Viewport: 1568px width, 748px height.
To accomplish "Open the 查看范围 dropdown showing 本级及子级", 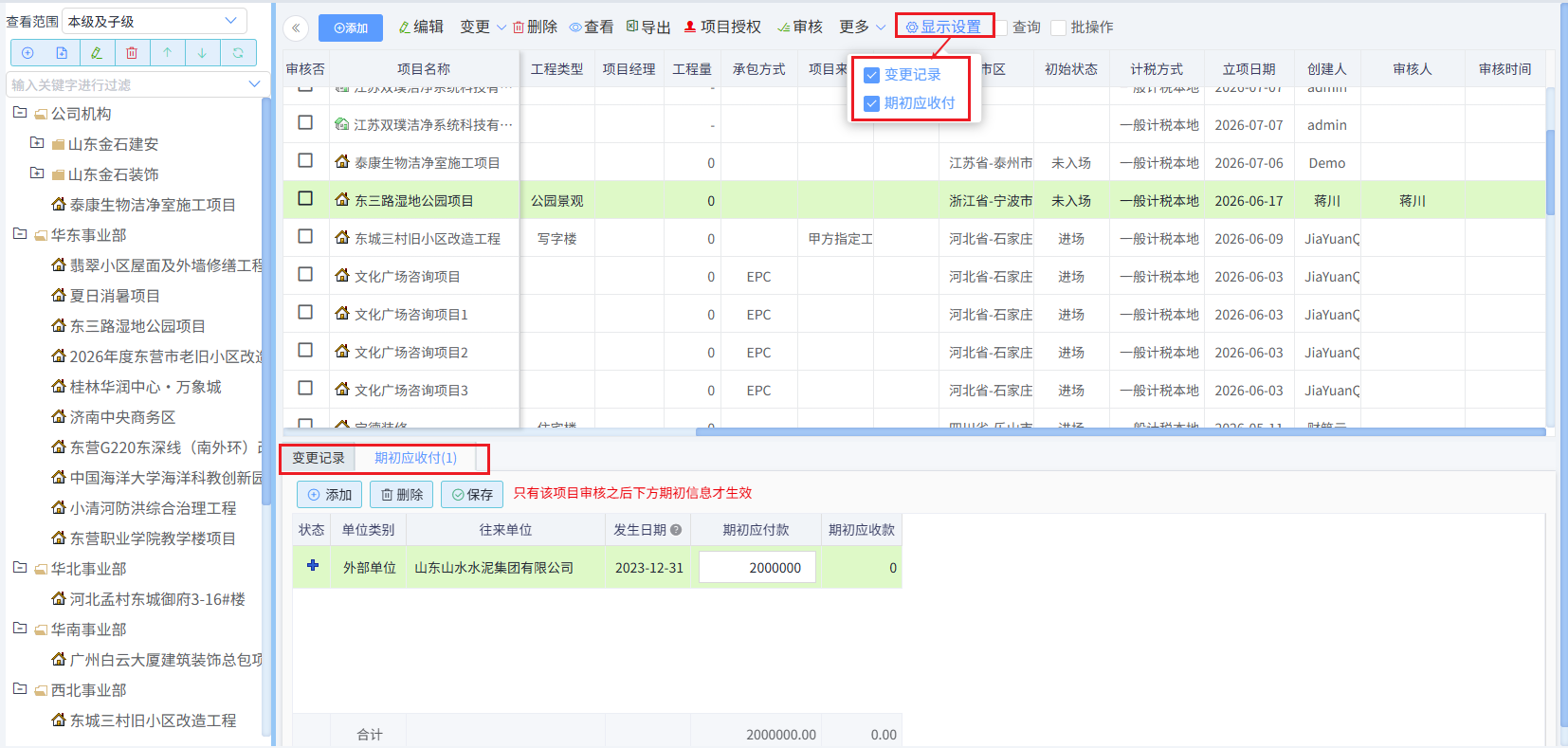I will (155, 21).
